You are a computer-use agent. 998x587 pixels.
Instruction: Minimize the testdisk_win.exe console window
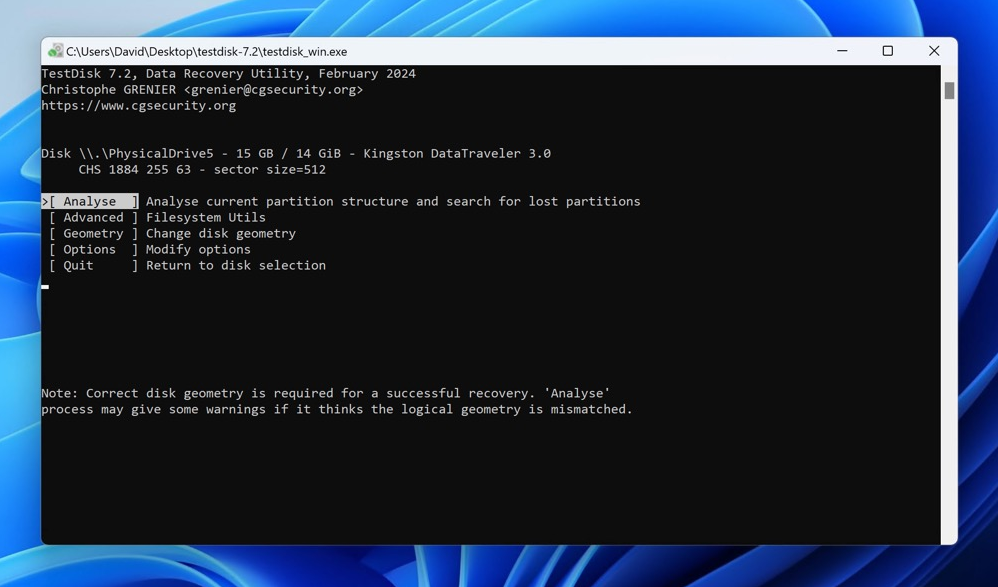pyautogui.click(x=842, y=51)
